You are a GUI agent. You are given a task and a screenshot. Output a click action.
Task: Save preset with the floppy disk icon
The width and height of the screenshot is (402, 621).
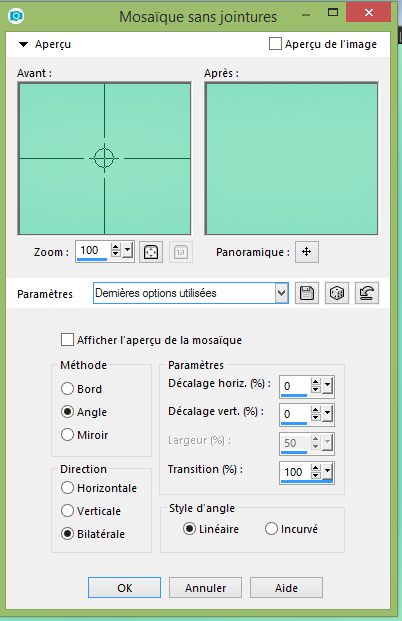(x=307, y=293)
